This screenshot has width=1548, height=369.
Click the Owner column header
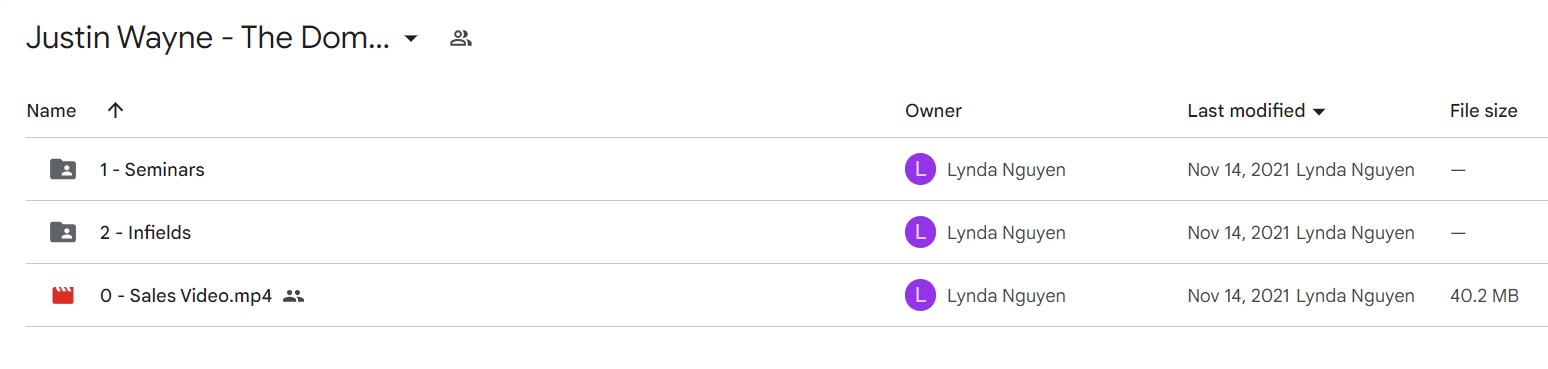pyautogui.click(x=933, y=111)
